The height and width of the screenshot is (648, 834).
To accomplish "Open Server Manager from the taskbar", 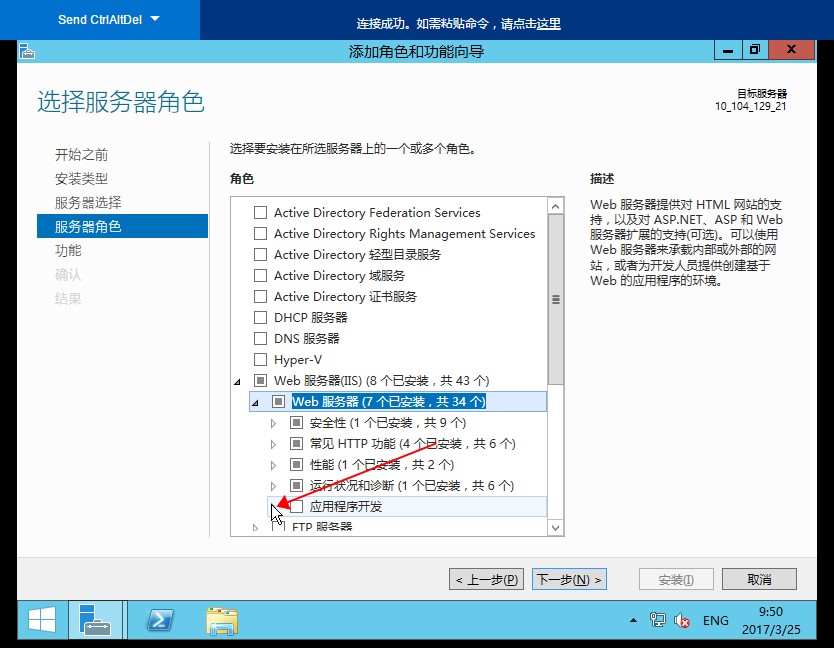I will [95, 620].
